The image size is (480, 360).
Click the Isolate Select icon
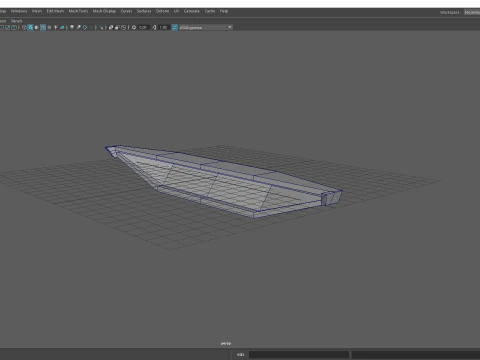pyautogui.click(x=101, y=27)
